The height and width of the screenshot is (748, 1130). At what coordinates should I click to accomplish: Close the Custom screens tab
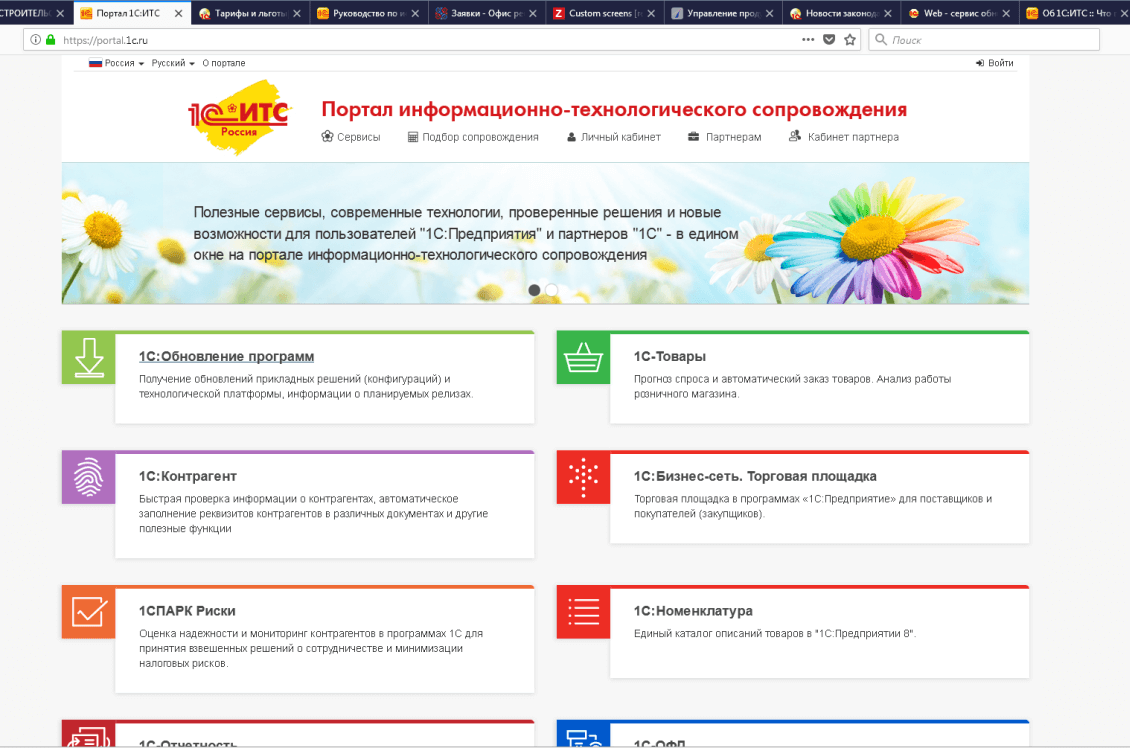tap(651, 13)
